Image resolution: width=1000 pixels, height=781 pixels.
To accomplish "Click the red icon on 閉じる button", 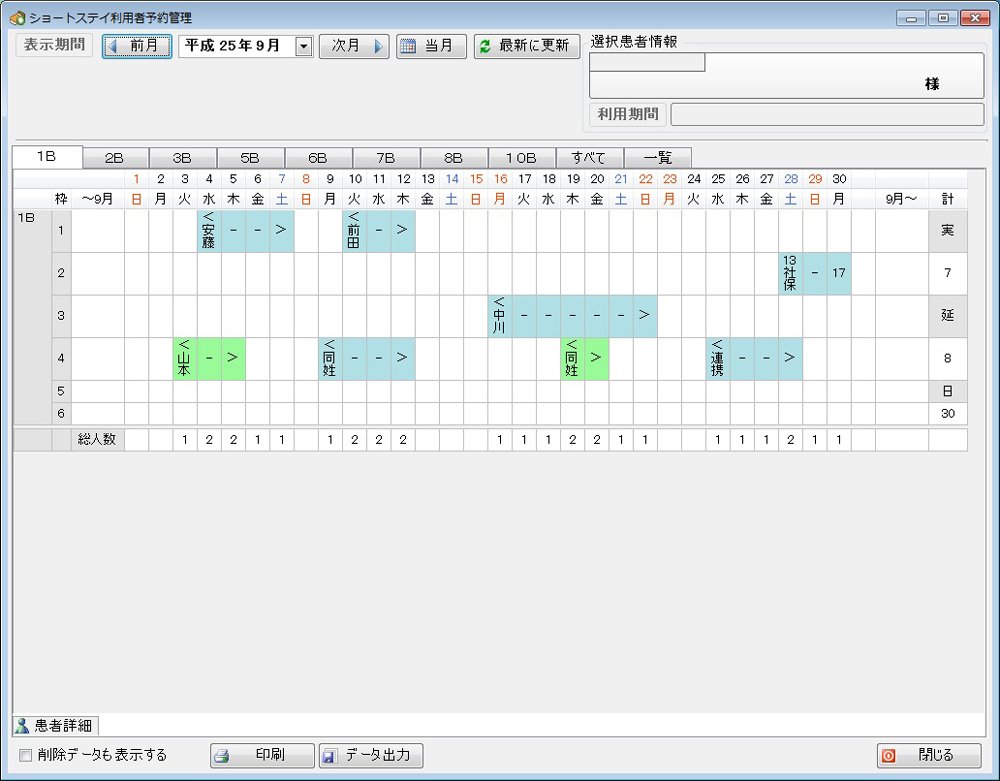I will (x=888, y=756).
